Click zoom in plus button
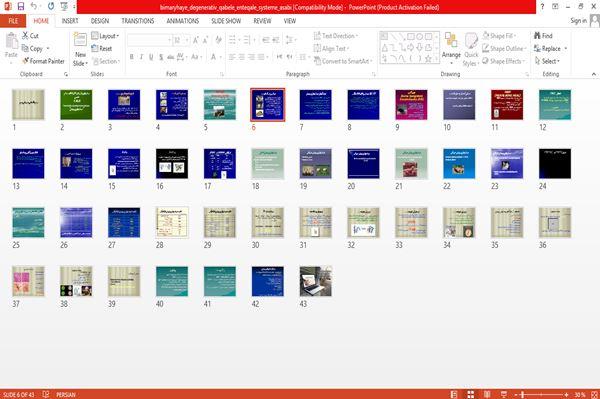Screen dimensions: 600x399 coord(566,395)
